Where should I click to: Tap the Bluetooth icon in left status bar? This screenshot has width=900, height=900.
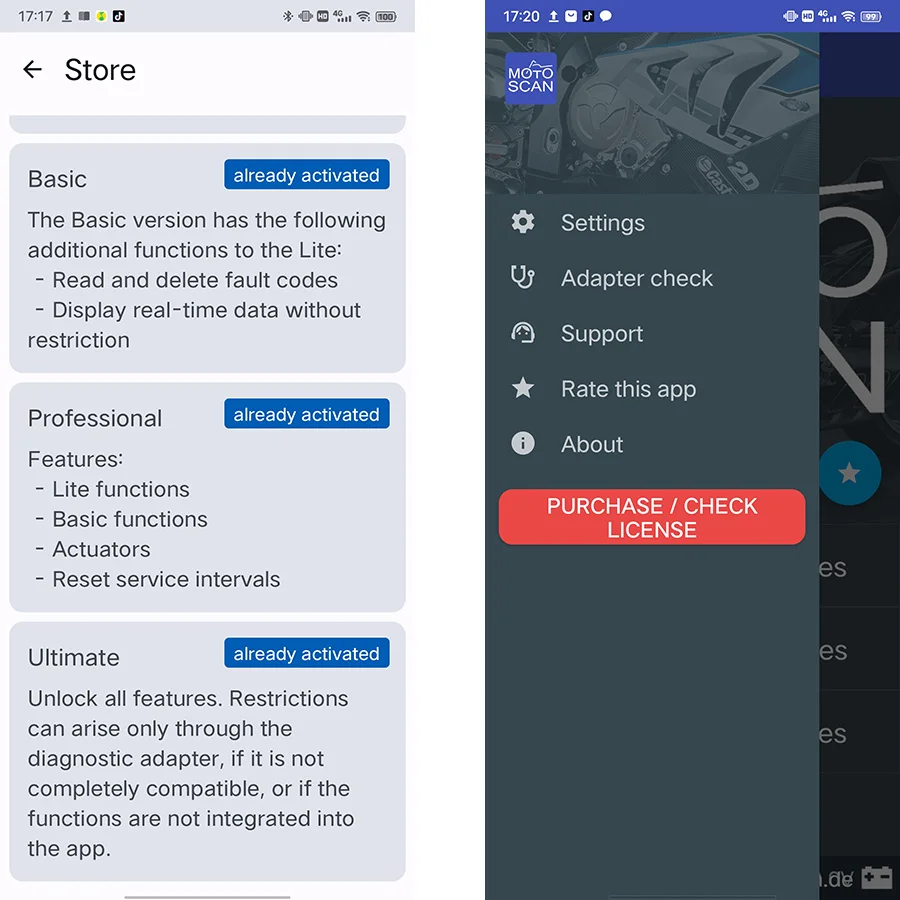(x=288, y=16)
